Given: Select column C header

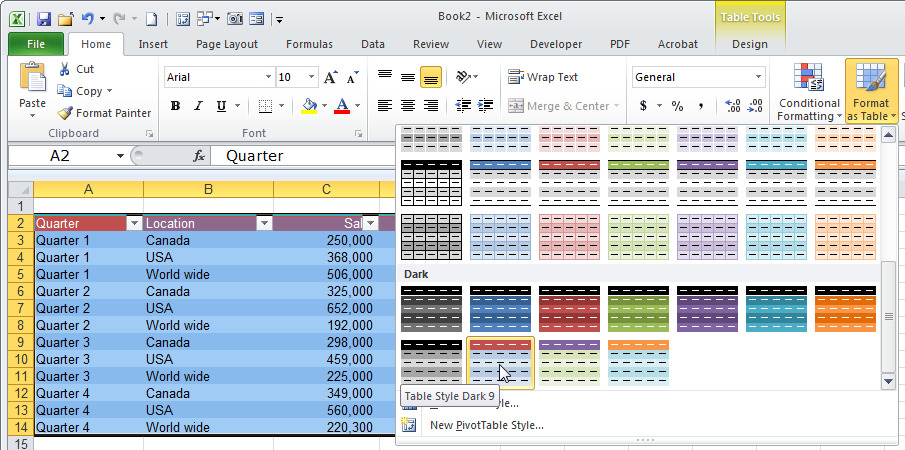Looking at the screenshot, I should (x=327, y=189).
